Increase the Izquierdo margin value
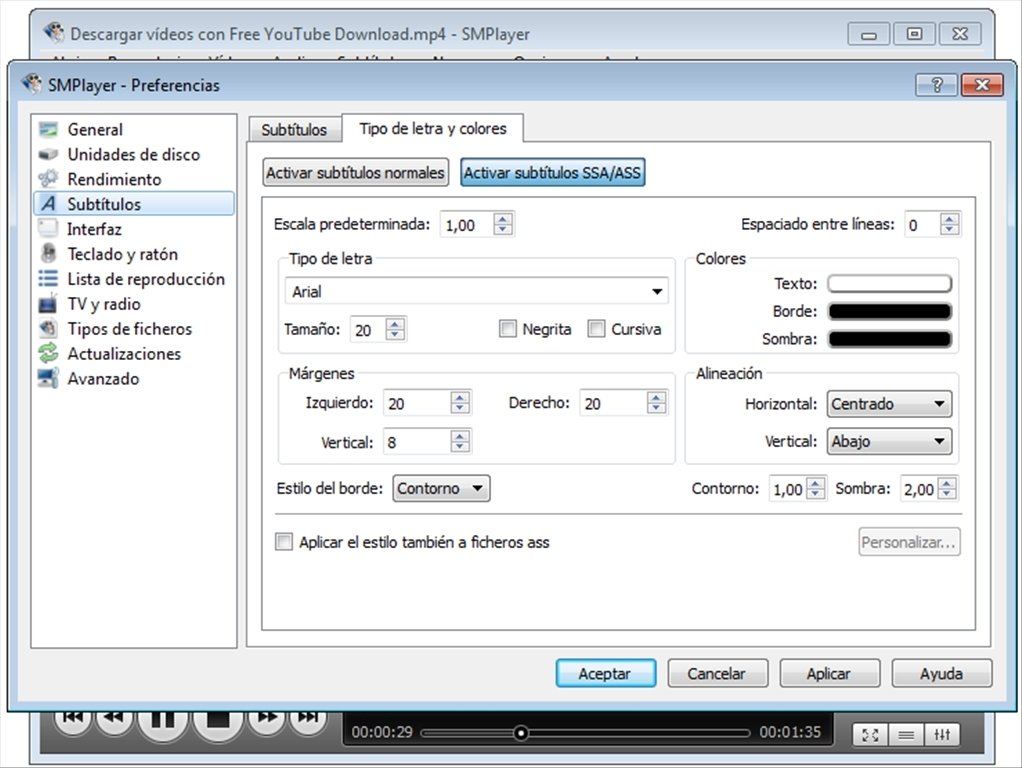 (460, 397)
